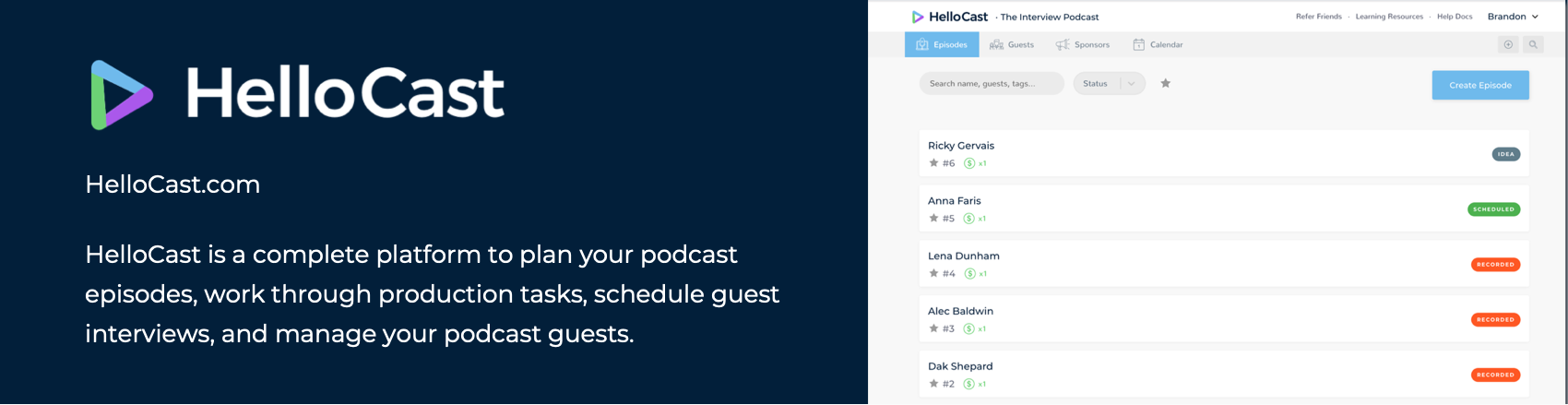Click the sponsor dollar icon on Ricky Gervais
Screen dimensions: 1568x405
(x=969, y=163)
